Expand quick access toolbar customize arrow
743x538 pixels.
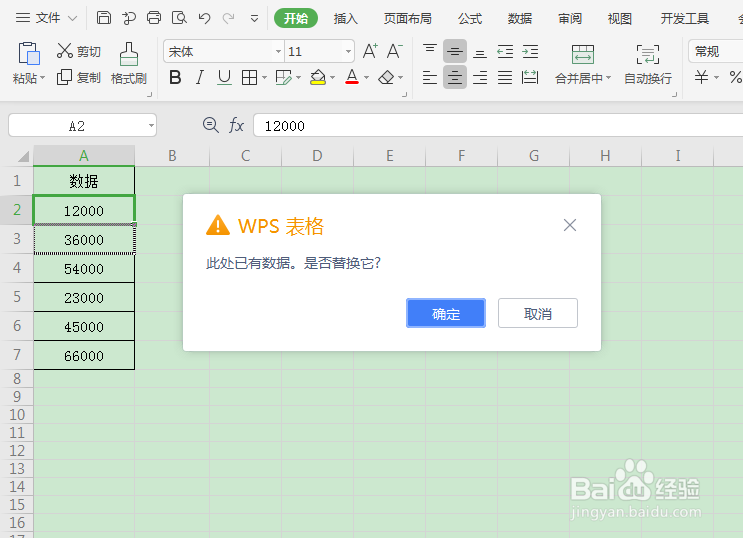(254, 19)
